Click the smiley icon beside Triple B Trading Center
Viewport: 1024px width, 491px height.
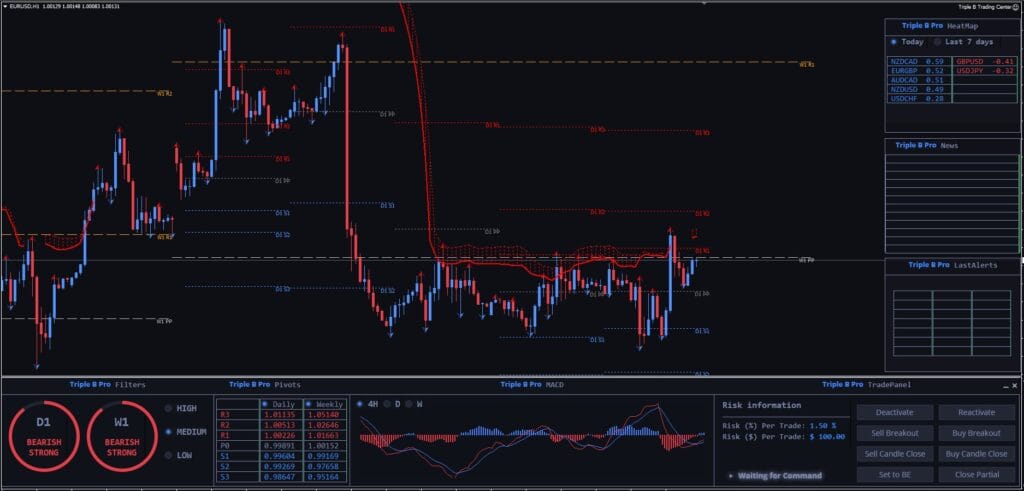tap(1016, 7)
